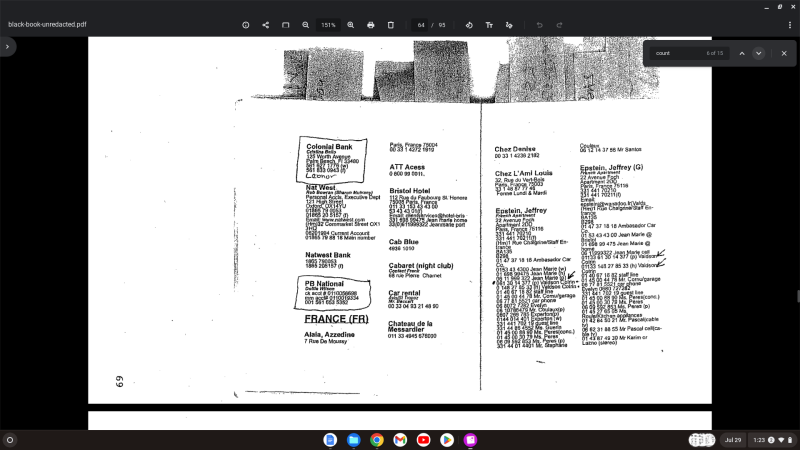Screen dimensions: 800x450
Task: Click 'Chez Denise' entry in document
Action: click(x=514, y=149)
